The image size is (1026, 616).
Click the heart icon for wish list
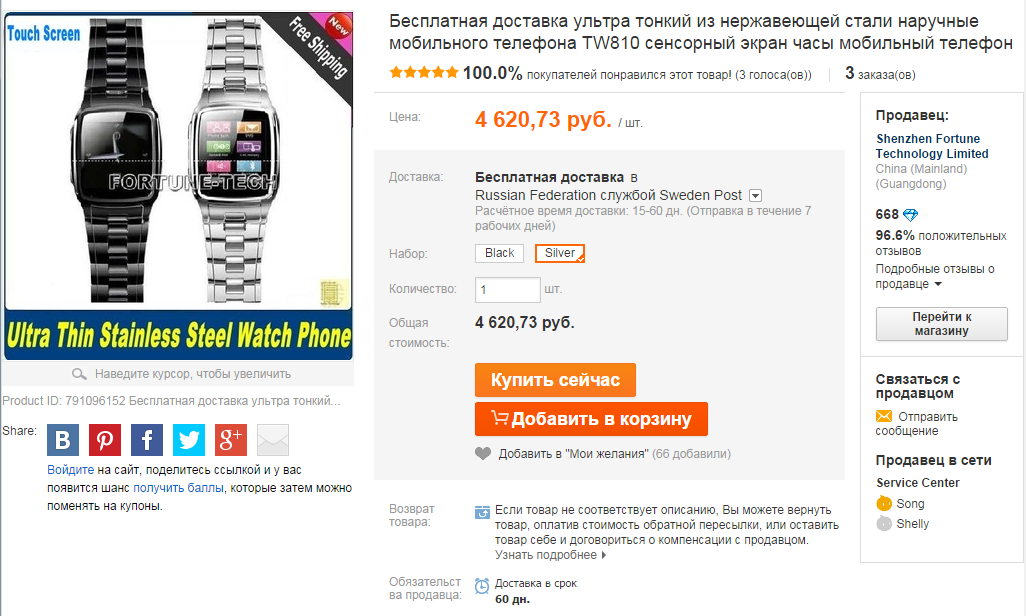pos(483,454)
